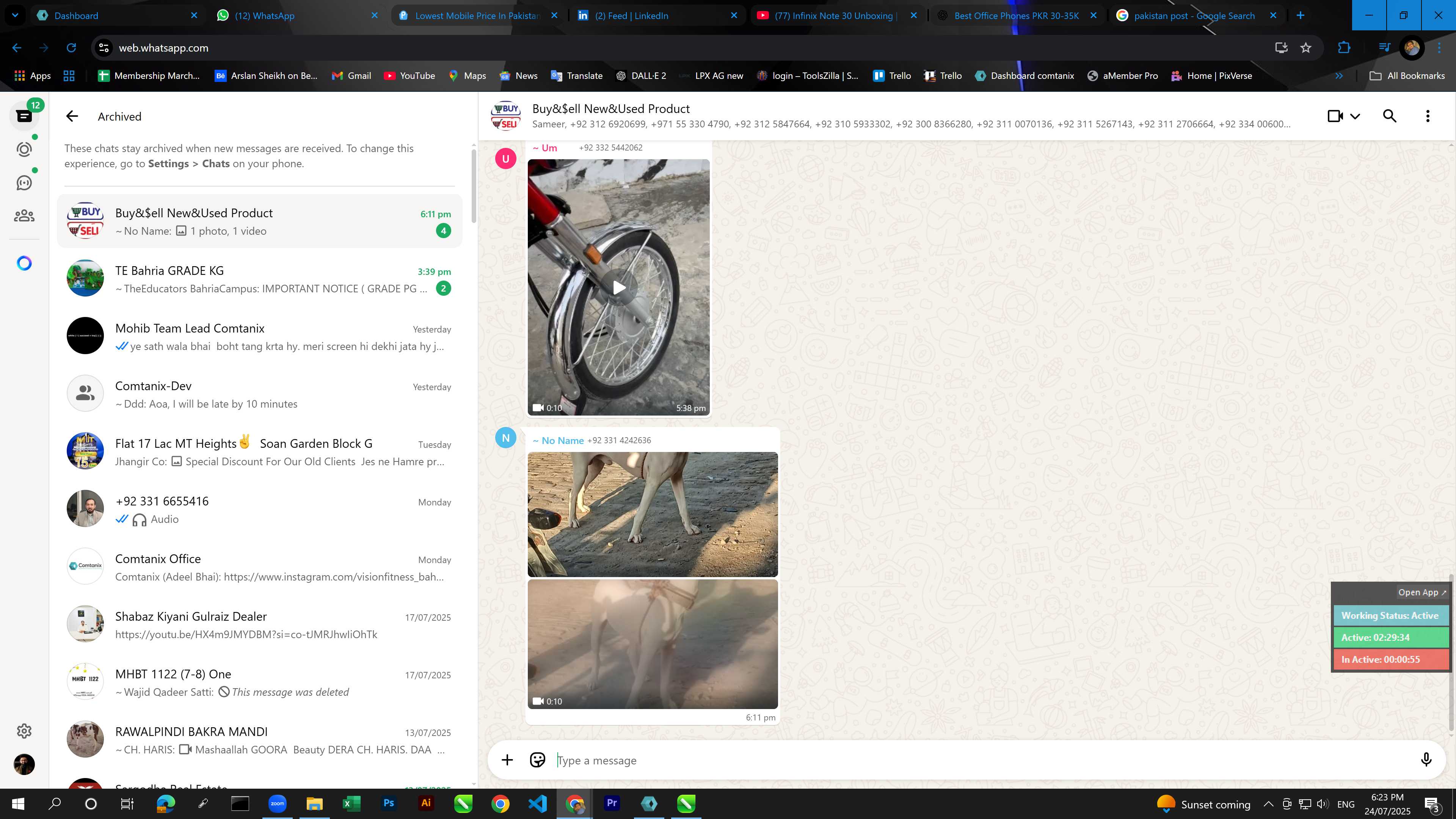The image size is (1456, 819).
Task: Open the All Bookmarks folder
Action: coord(1407,76)
